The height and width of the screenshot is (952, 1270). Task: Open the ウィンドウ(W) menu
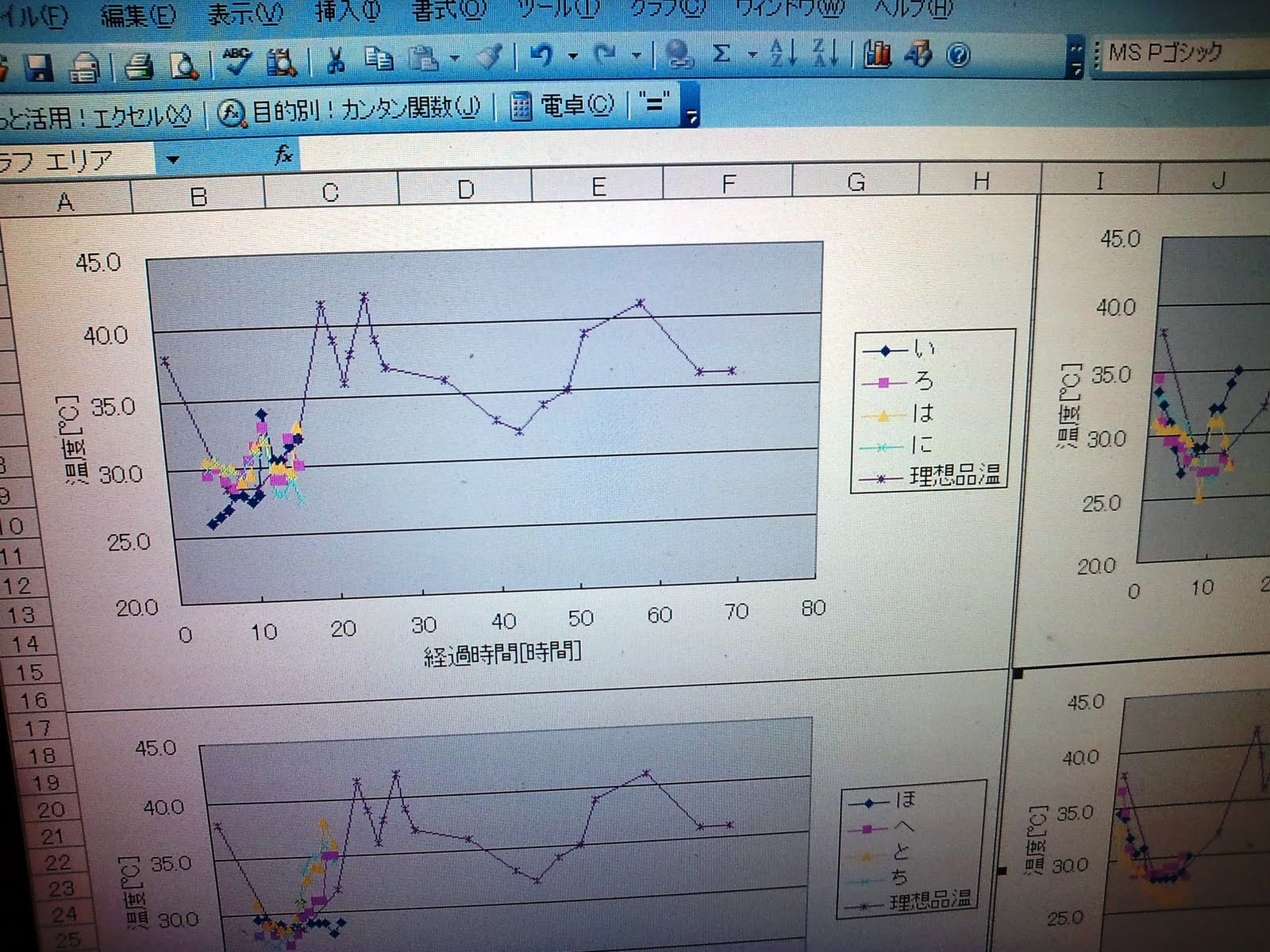pyautogui.click(x=791, y=8)
